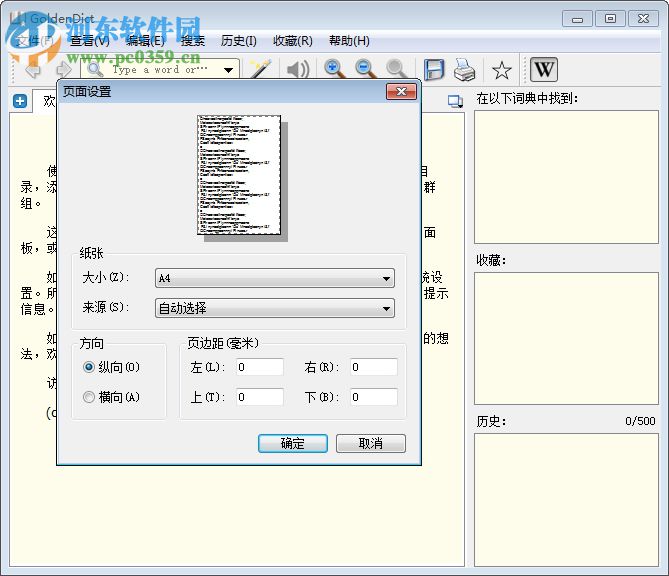The image size is (669, 576).
Task: Click the bottom margin 下(B) input field
Action: 374,397
